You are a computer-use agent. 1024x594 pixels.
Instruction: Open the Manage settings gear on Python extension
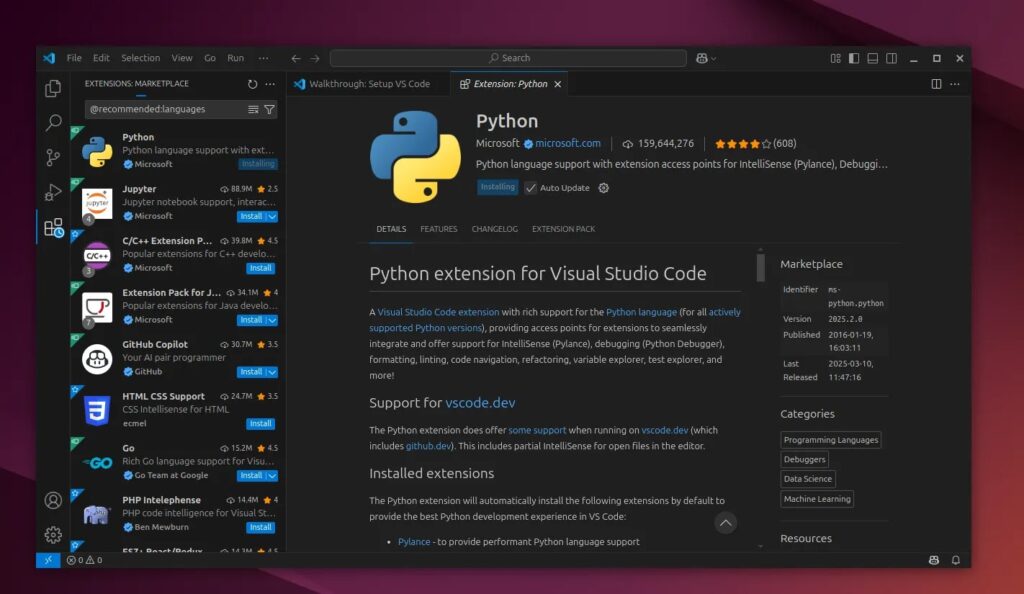click(x=604, y=188)
